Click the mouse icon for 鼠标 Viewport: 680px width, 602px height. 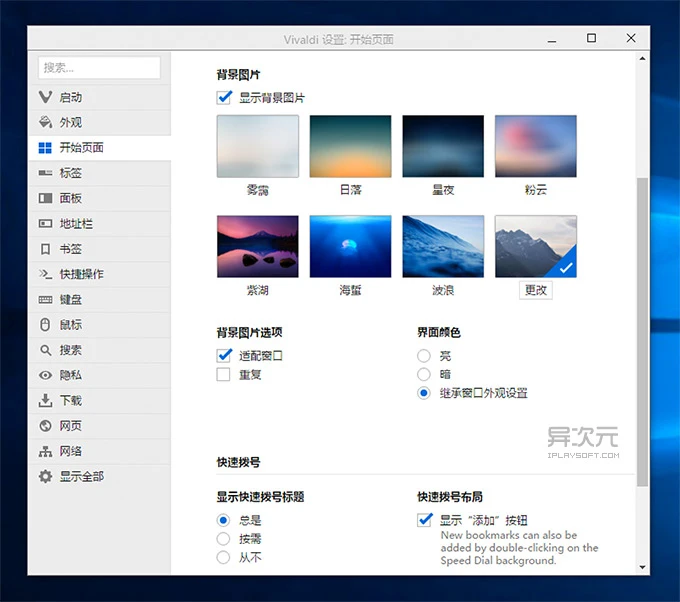pos(45,325)
